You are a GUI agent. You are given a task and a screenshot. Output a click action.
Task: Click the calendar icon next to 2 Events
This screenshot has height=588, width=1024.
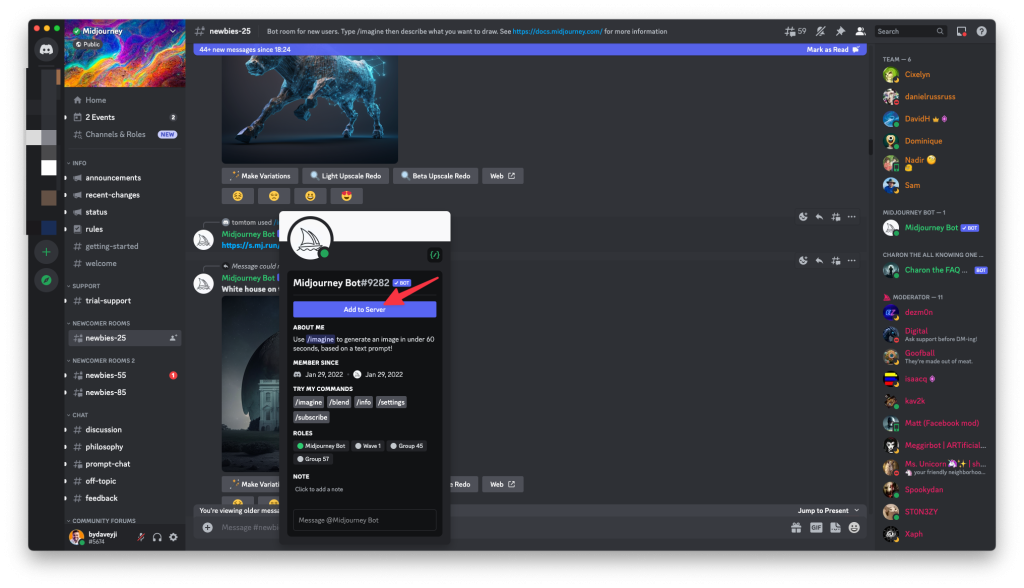(78, 118)
